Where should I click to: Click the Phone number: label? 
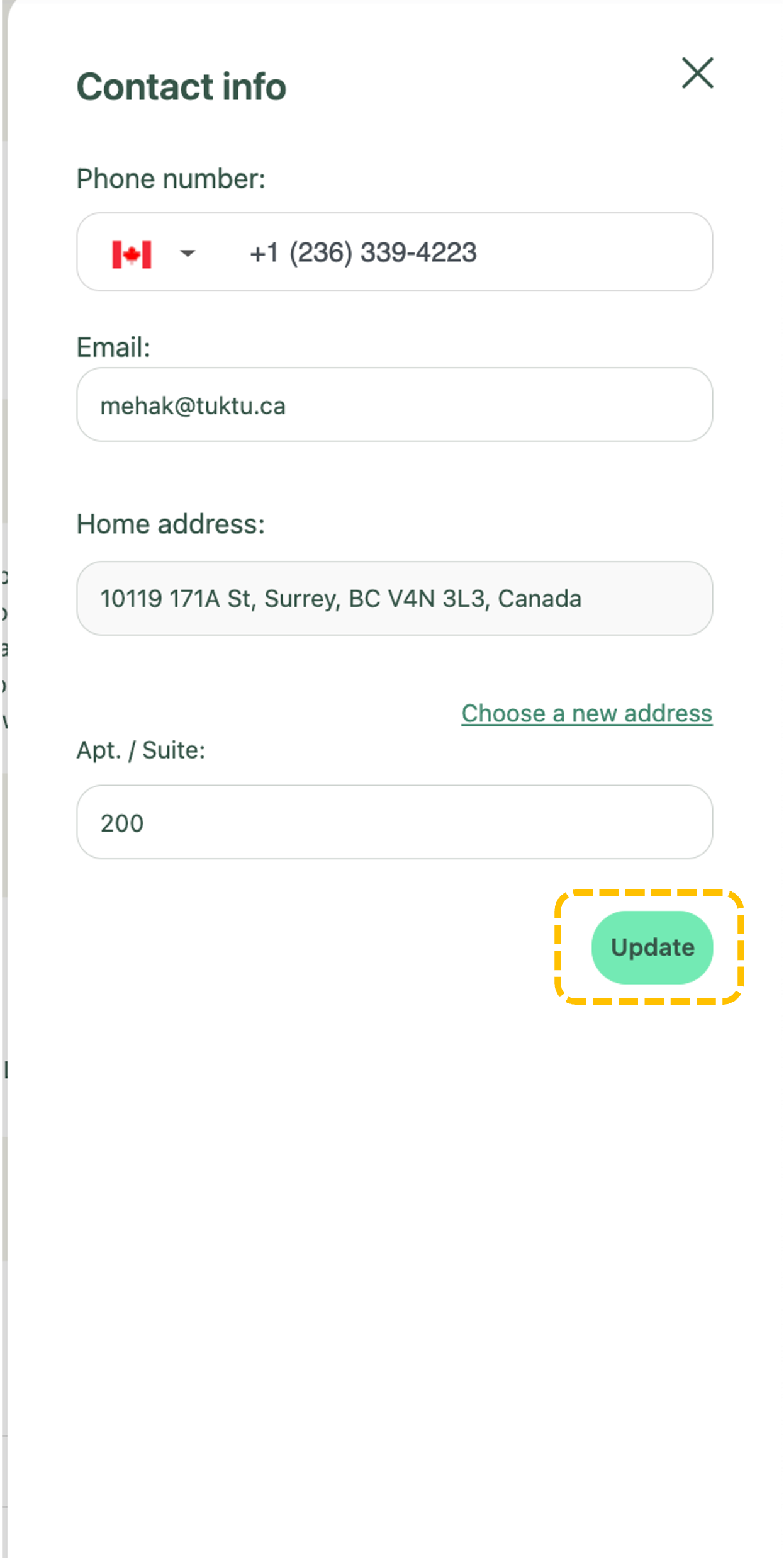coord(171,179)
